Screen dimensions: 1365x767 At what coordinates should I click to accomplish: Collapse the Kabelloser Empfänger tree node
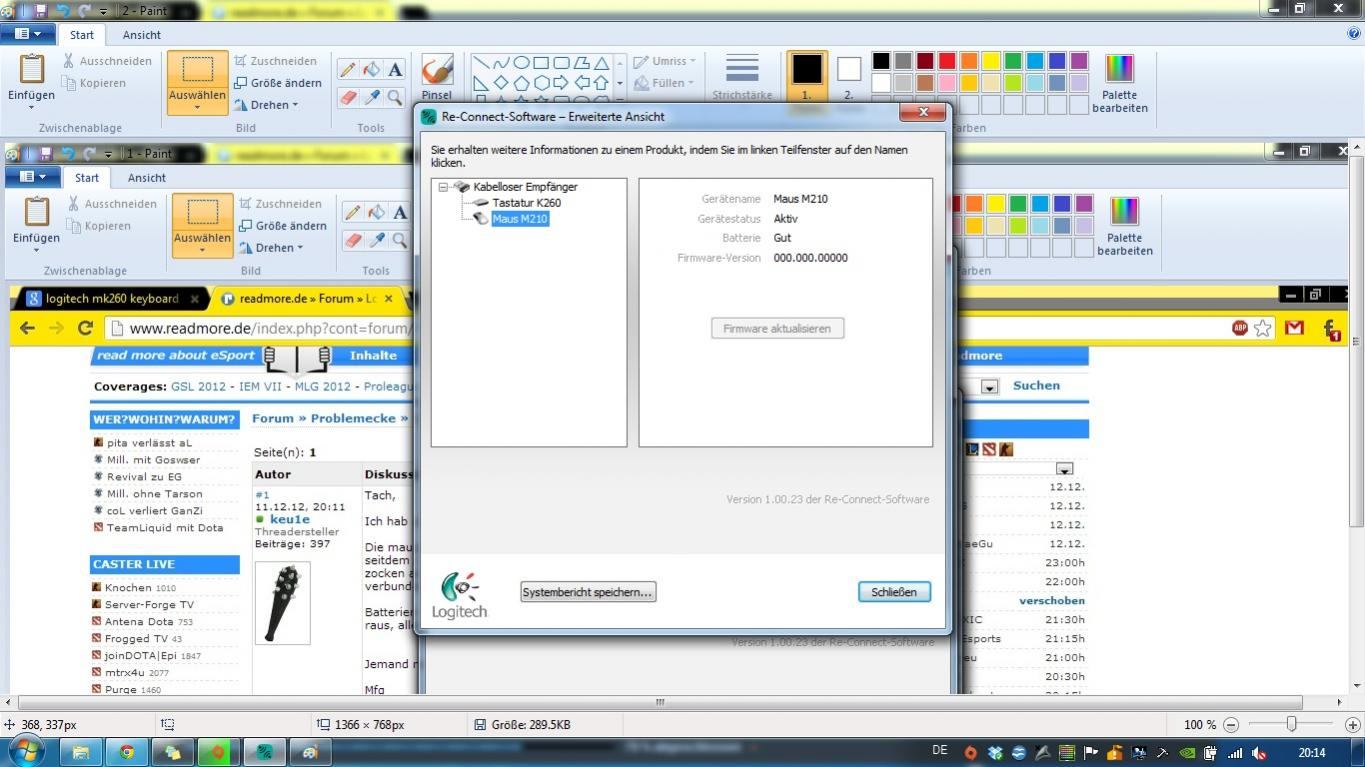[443, 187]
